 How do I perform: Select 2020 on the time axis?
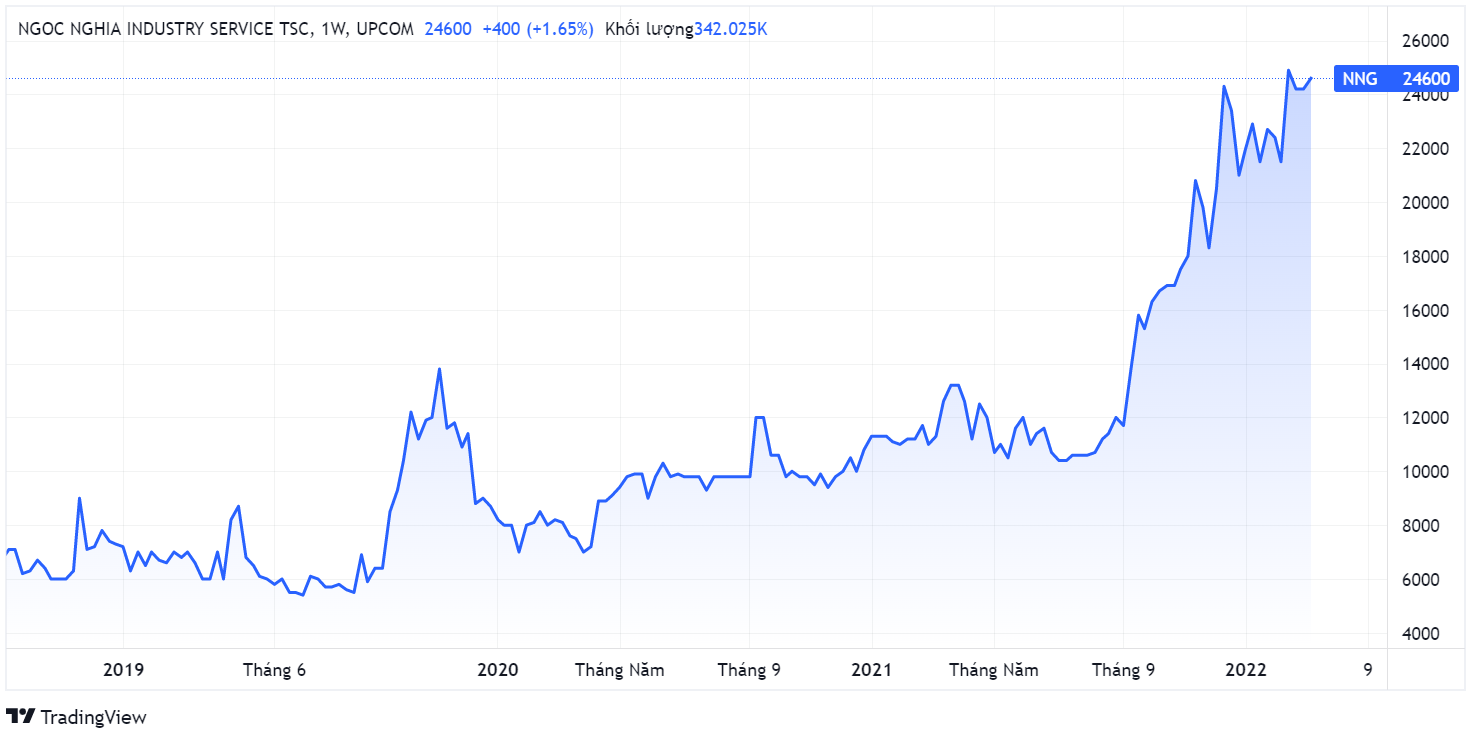click(497, 670)
